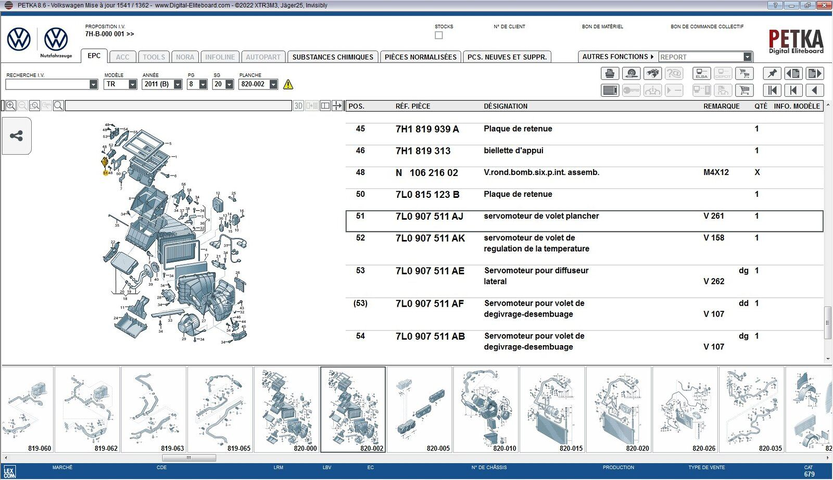Select part number 7L0 815 123 B
The image size is (833, 480).
(427, 194)
